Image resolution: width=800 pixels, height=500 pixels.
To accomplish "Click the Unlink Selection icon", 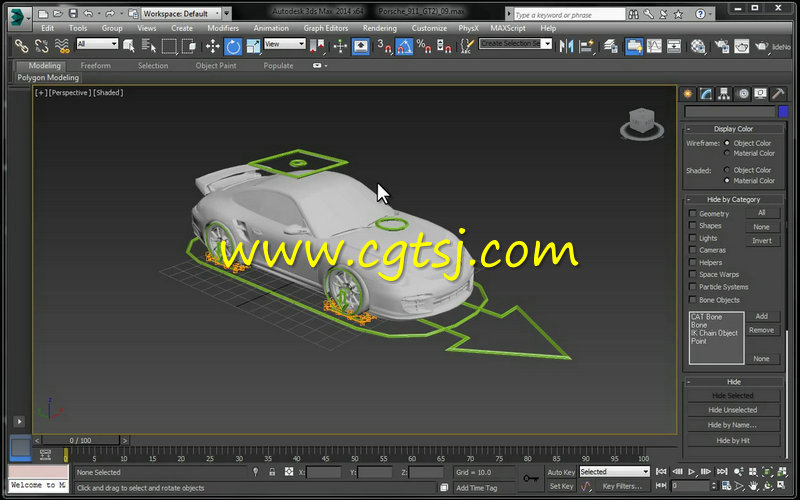I will pyautogui.click(x=41, y=46).
